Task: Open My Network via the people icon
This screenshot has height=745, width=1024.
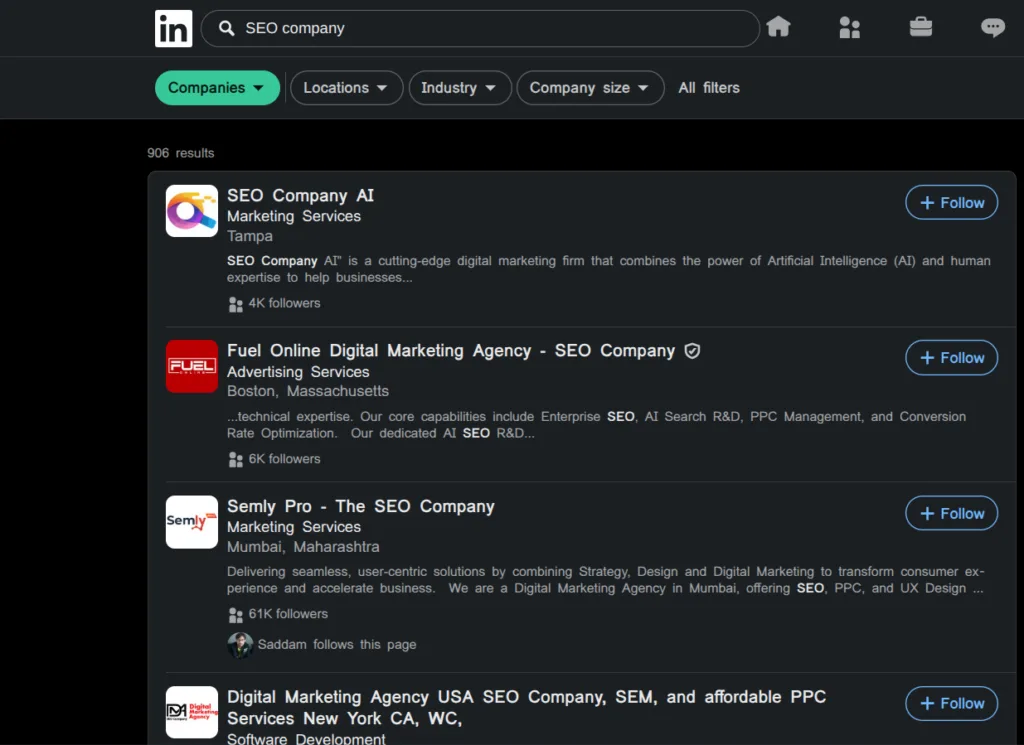Action: pyautogui.click(x=849, y=27)
